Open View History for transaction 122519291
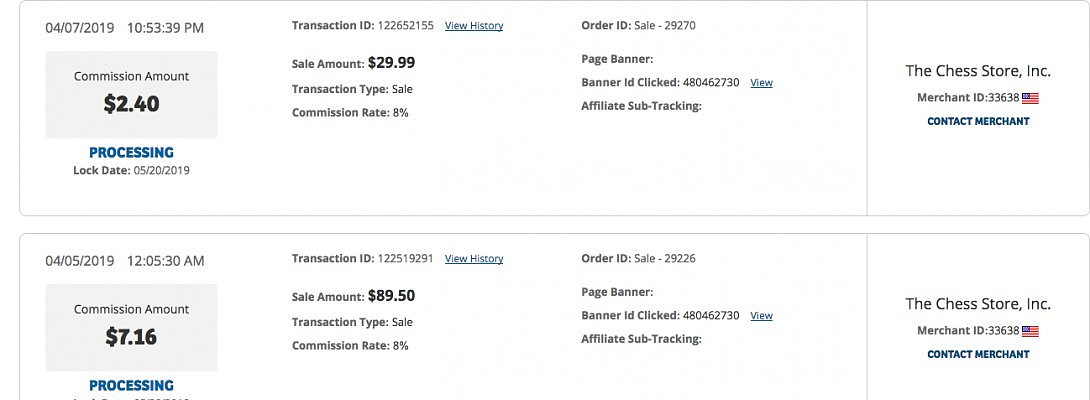The width and height of the screenshot is (1090, 400). [x=474, y=259]
